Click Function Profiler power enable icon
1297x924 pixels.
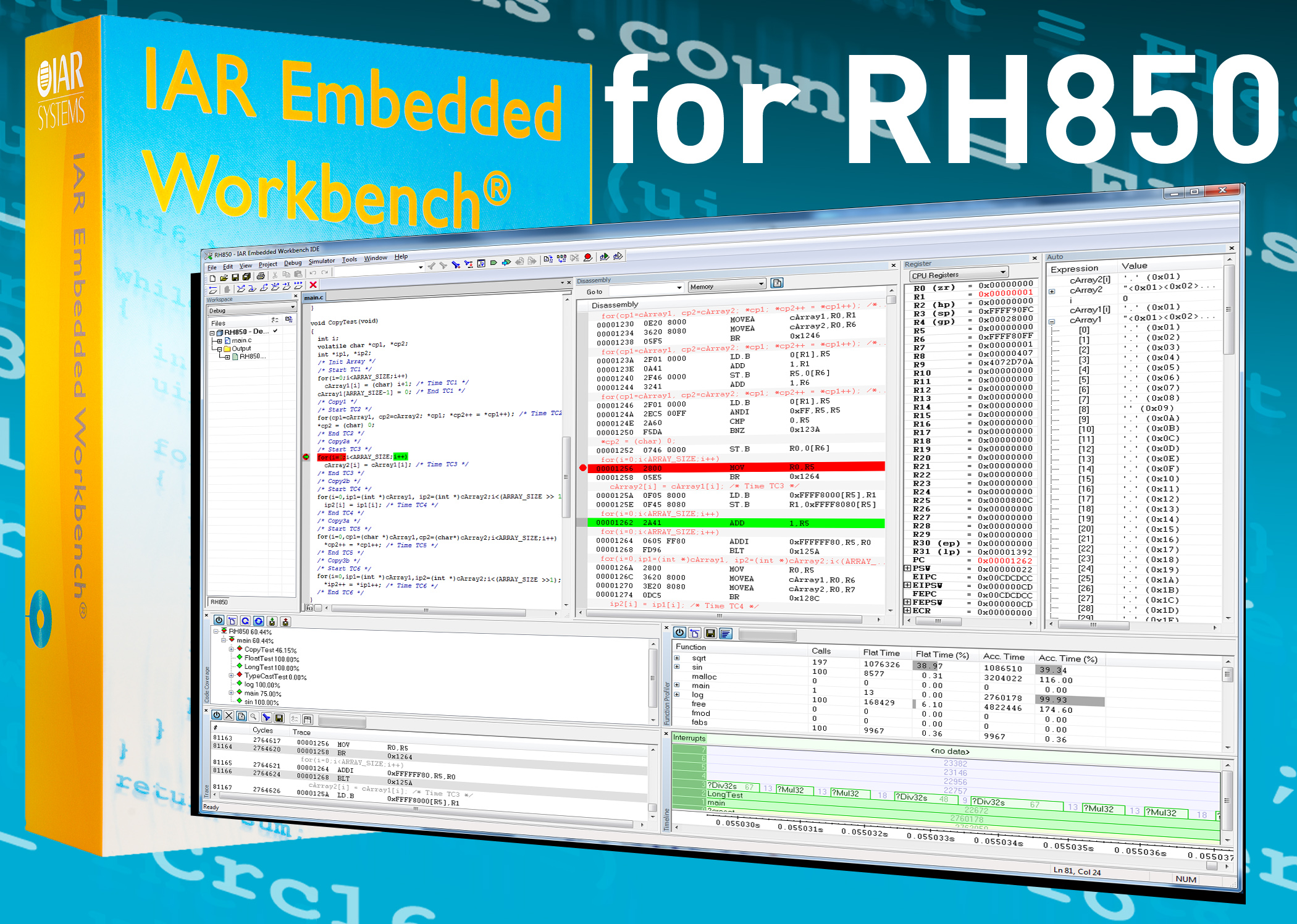click(679, 632)
